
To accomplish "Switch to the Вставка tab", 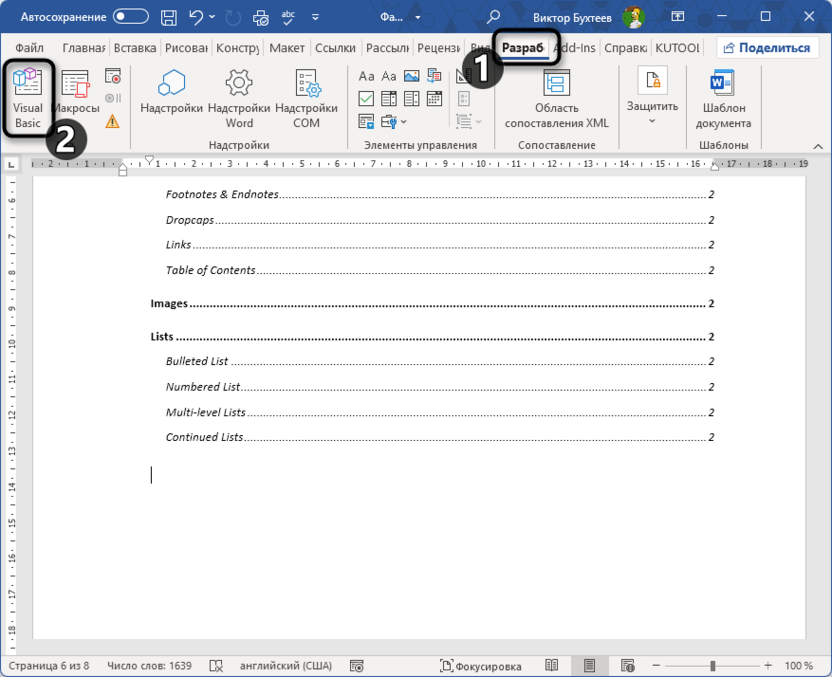I will 134,47.
